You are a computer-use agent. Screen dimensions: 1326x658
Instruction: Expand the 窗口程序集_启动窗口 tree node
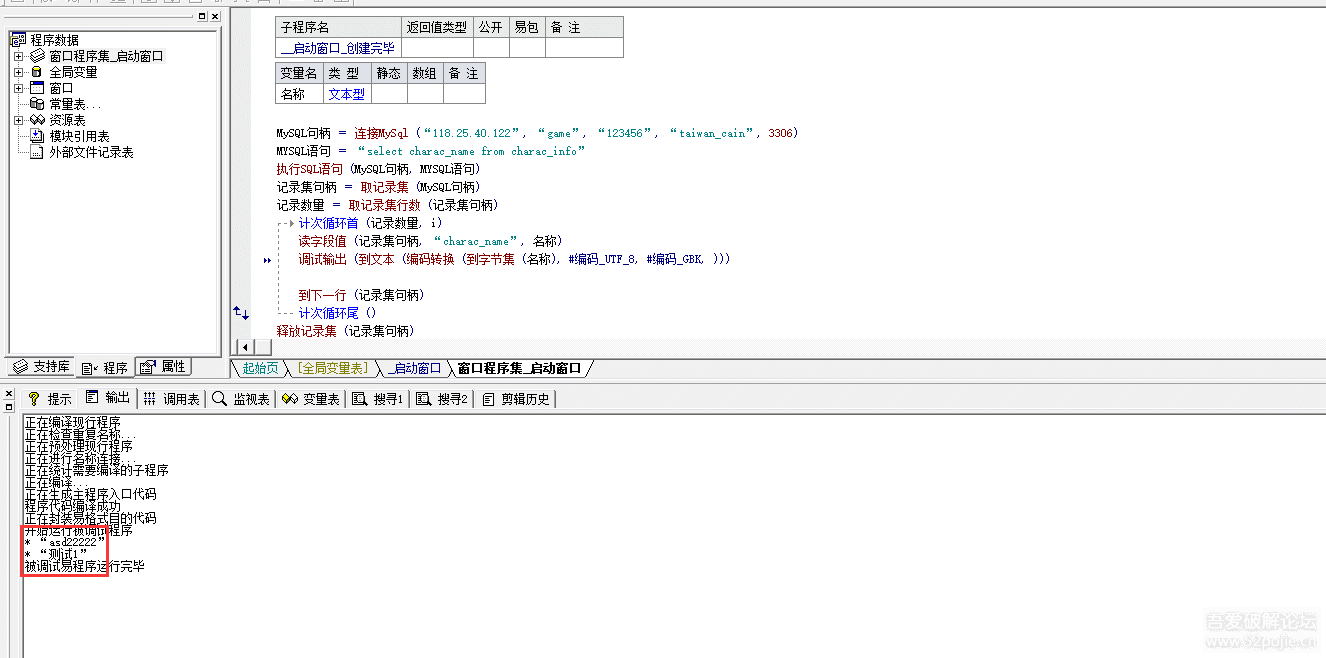pos(18,57)
